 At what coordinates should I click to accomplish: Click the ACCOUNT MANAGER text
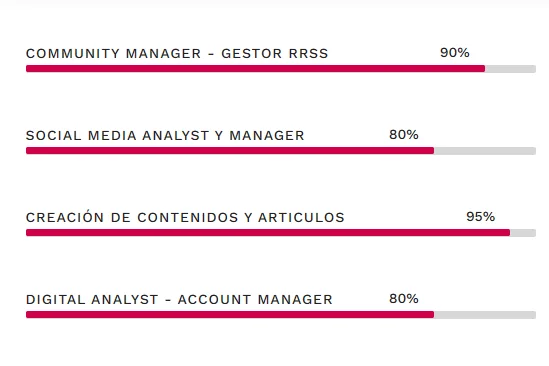pos(255,299)
